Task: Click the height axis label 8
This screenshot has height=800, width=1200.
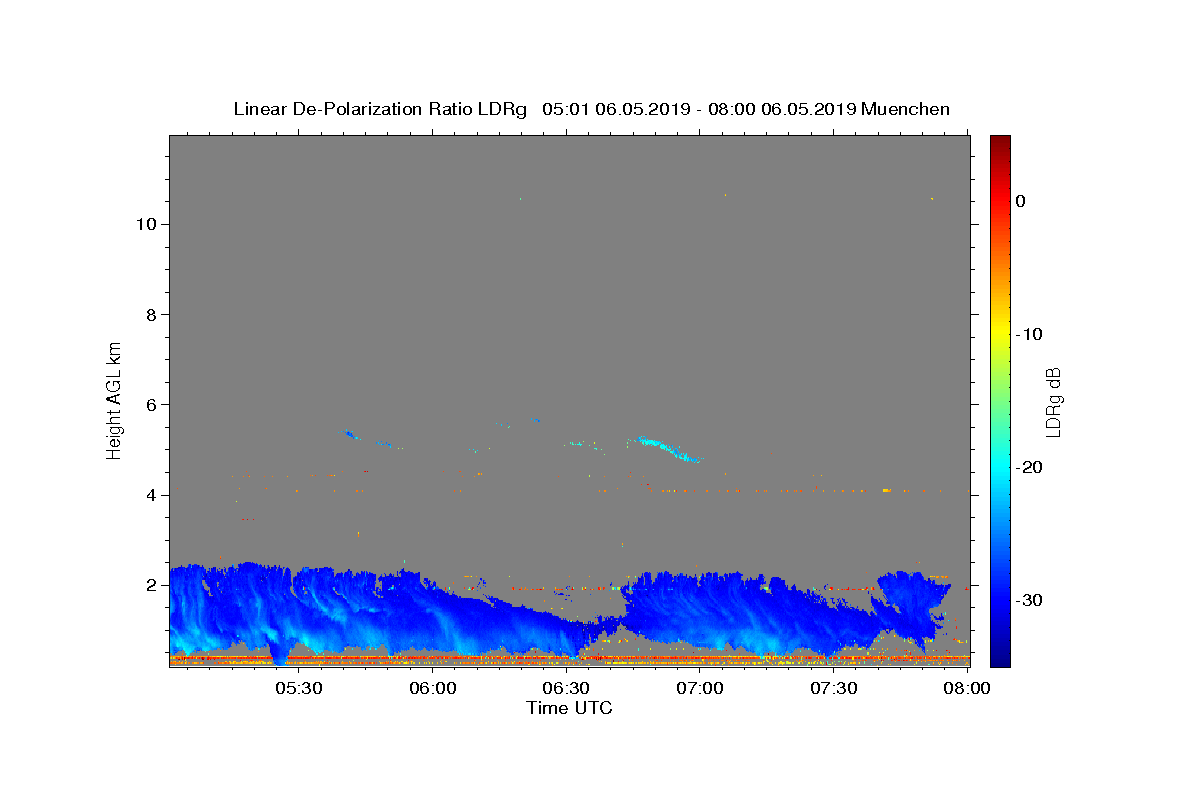Action: tap(151, 314)
